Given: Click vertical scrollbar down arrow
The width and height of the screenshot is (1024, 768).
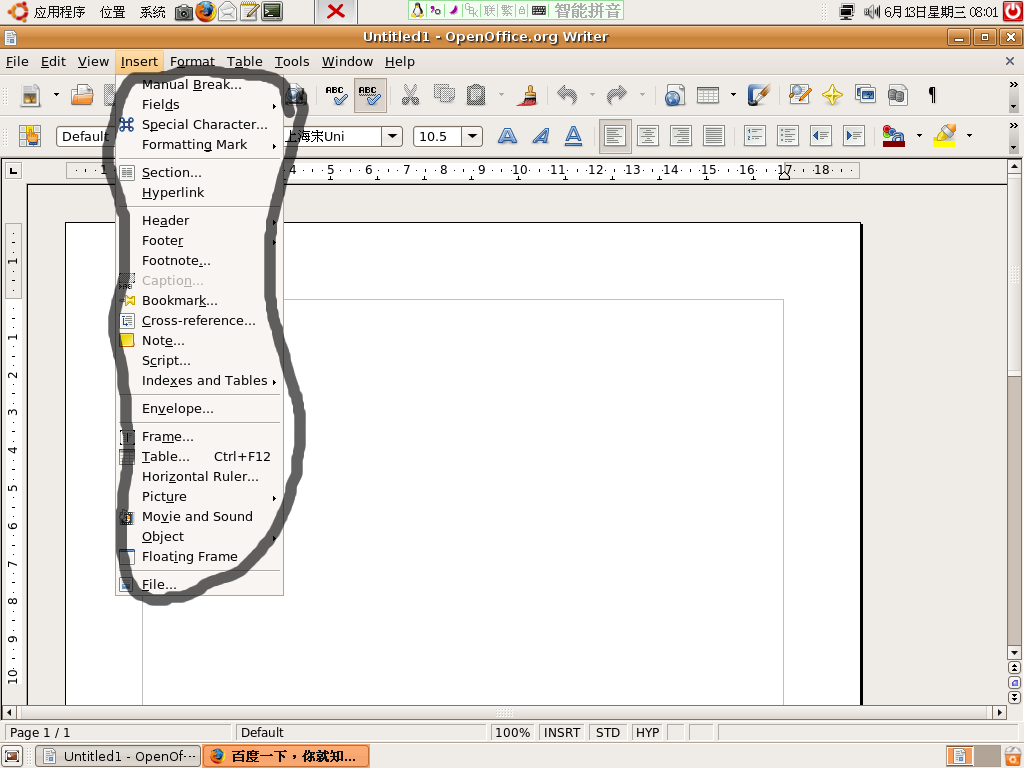Looking at the screenshot, I should coord(1014,652).
